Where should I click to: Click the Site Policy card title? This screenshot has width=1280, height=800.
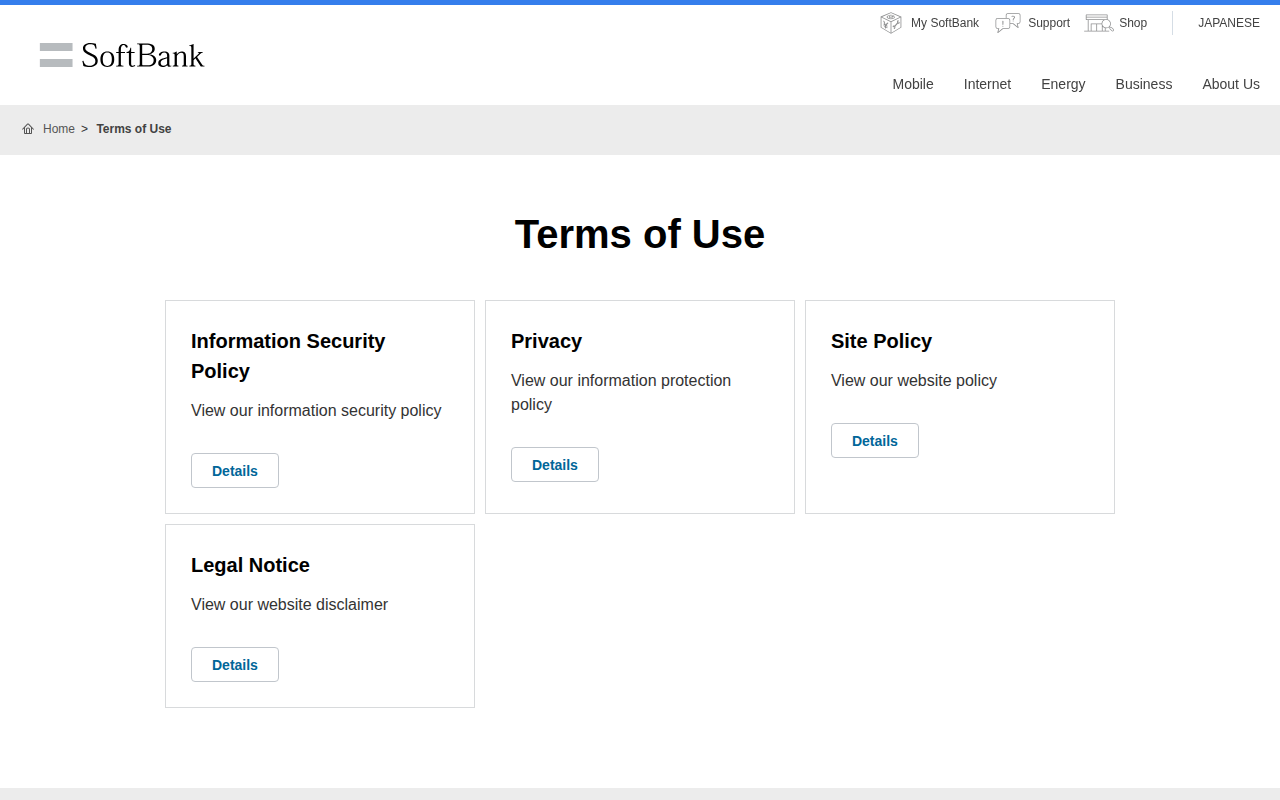(881, 341)
